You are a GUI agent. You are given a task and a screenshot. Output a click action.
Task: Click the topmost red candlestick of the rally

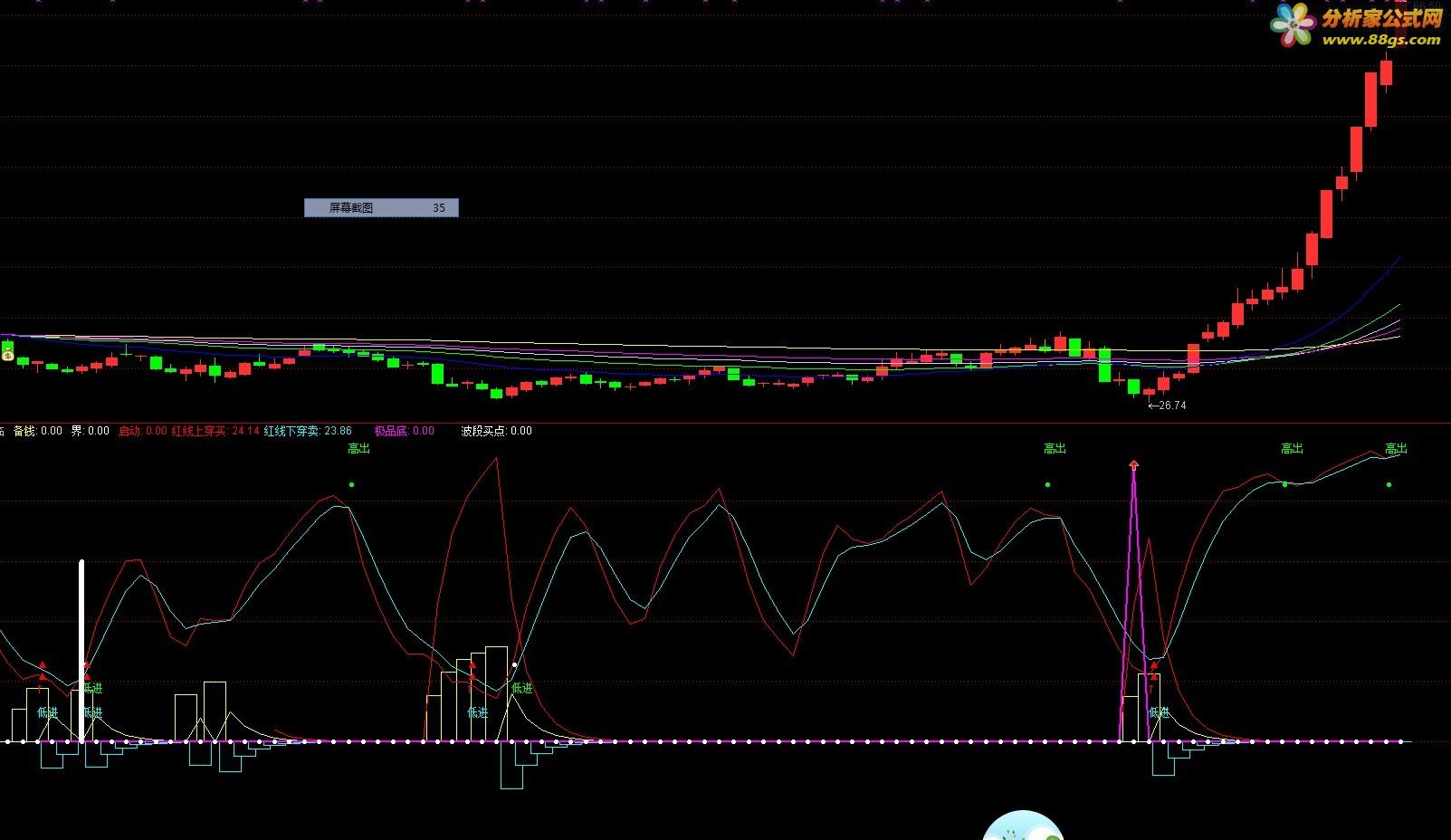[1386, 72]
